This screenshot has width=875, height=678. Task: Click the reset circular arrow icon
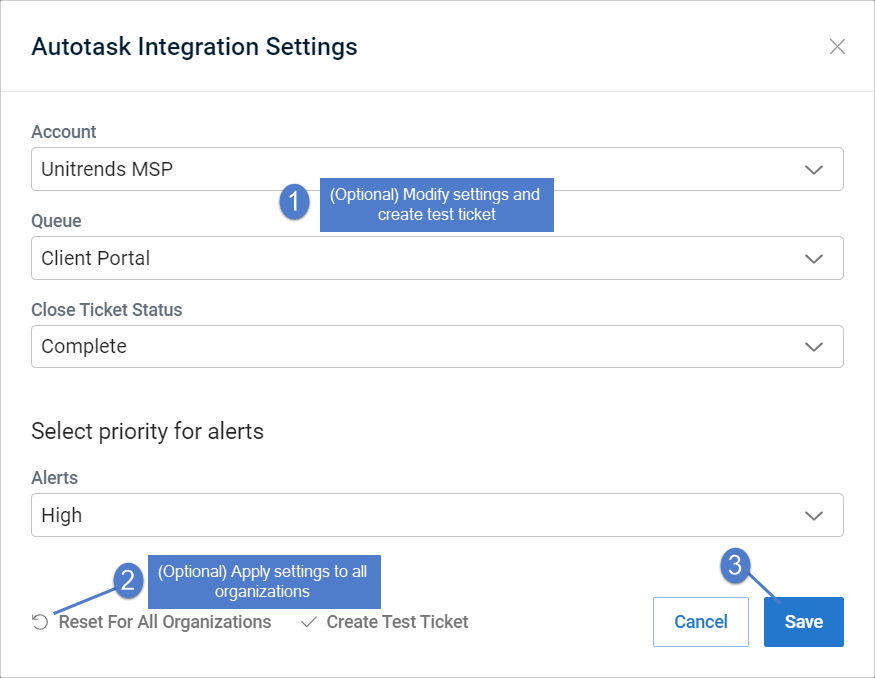(x=40, y=622)
